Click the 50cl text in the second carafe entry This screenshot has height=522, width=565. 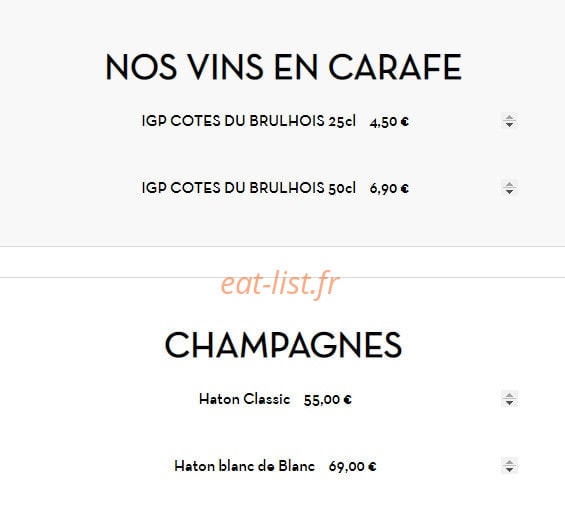342,188
